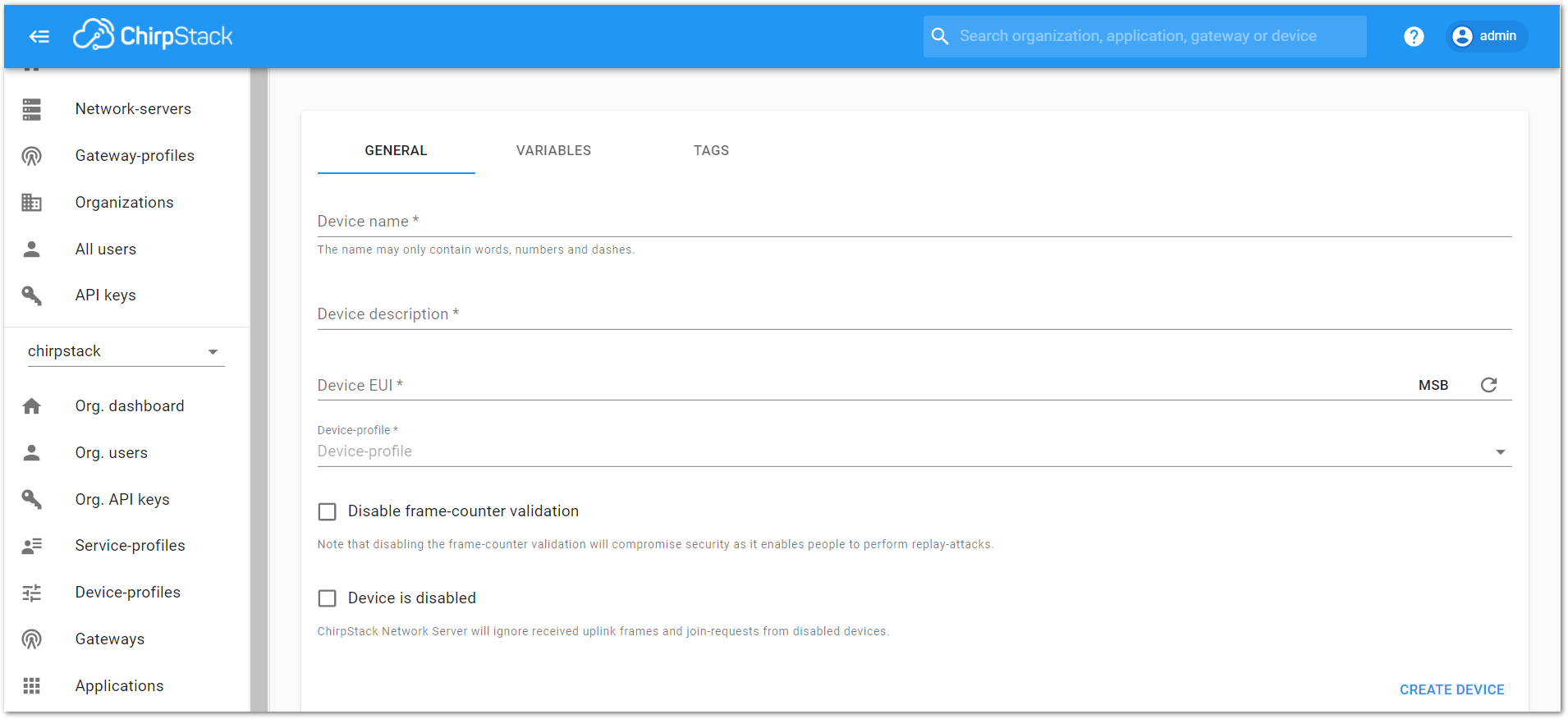Click the Service-profiles icon
This screenshot has width=1568, height=719.
(x=32, y=546)
